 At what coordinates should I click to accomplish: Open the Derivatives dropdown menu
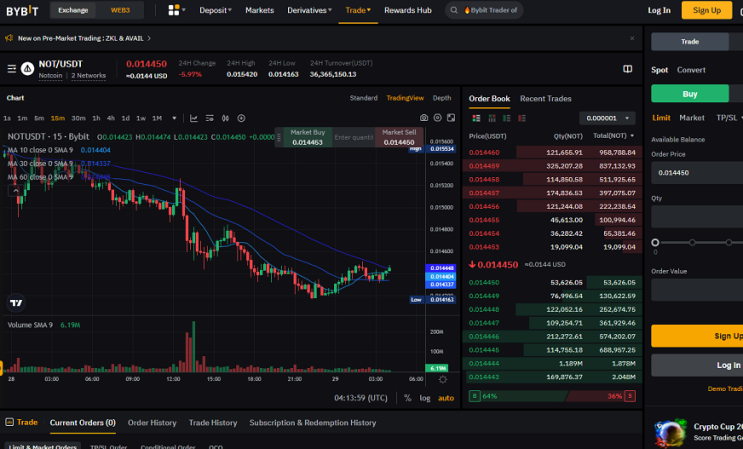click(x=309, y=10)
